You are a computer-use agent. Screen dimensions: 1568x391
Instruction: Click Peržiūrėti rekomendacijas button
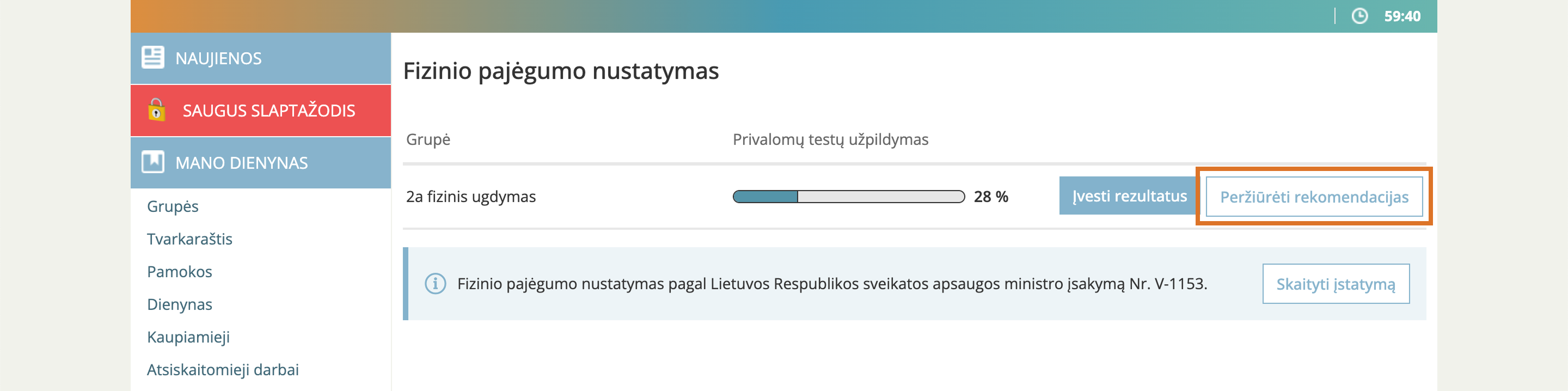coord(1314,197)
